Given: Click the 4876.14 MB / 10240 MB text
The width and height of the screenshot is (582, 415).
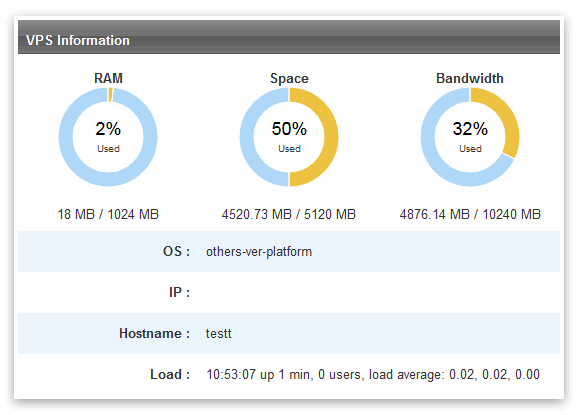Looking at the screenshot, I should [470, 214].
